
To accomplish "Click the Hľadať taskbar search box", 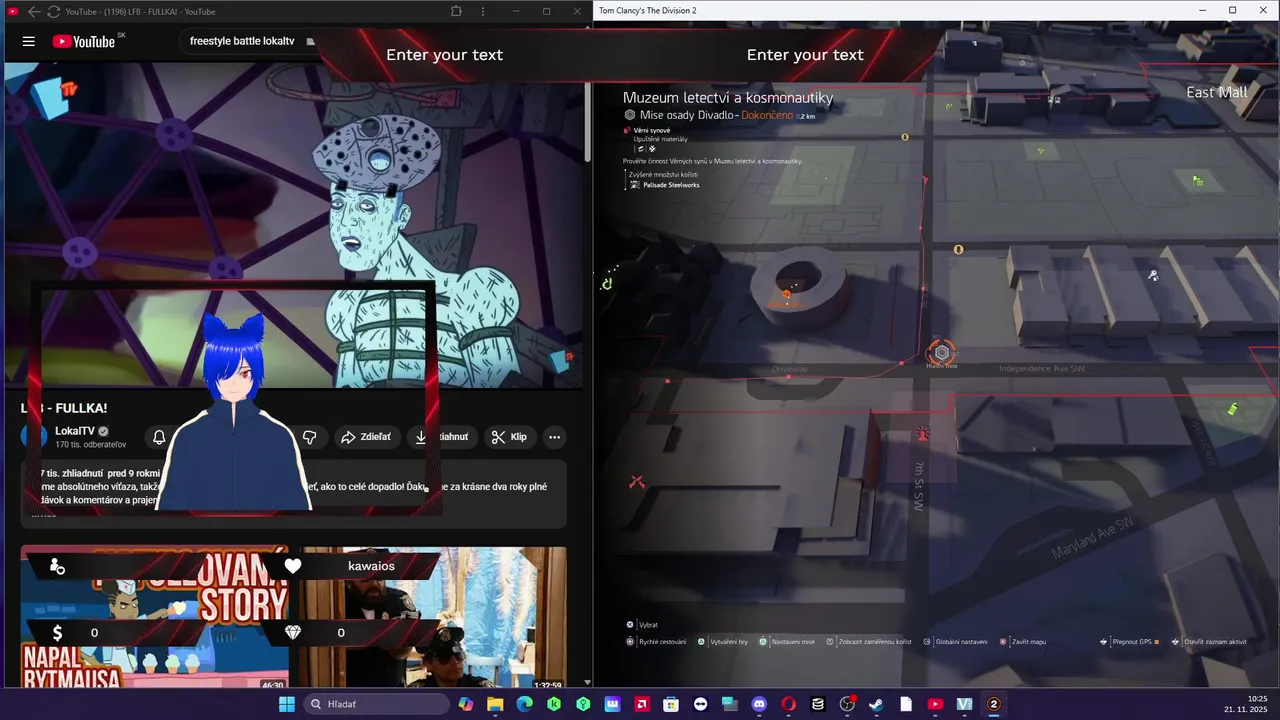I will [x=376, y=704].
